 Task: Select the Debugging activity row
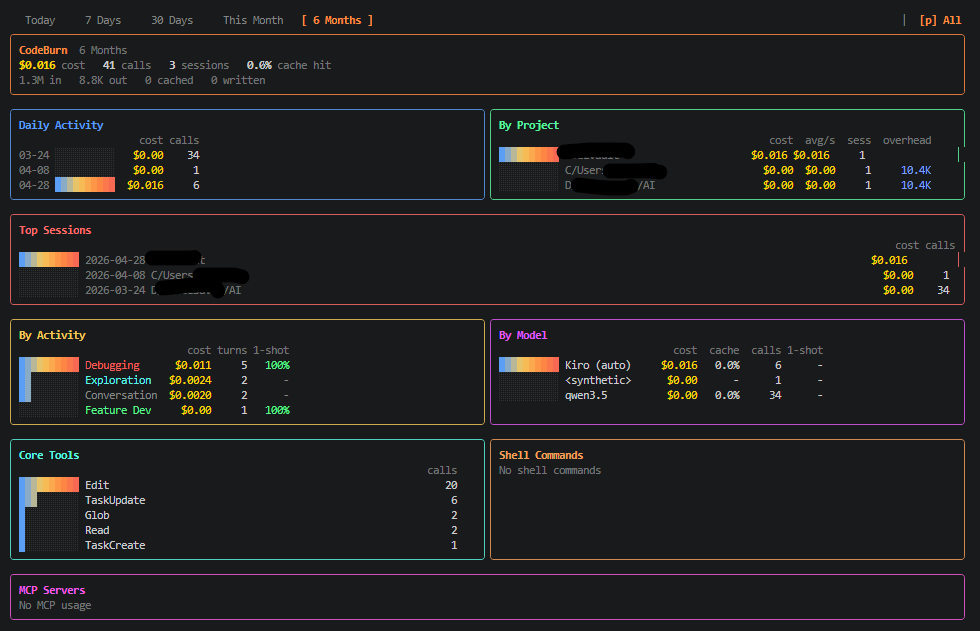(x=154, y=365)
